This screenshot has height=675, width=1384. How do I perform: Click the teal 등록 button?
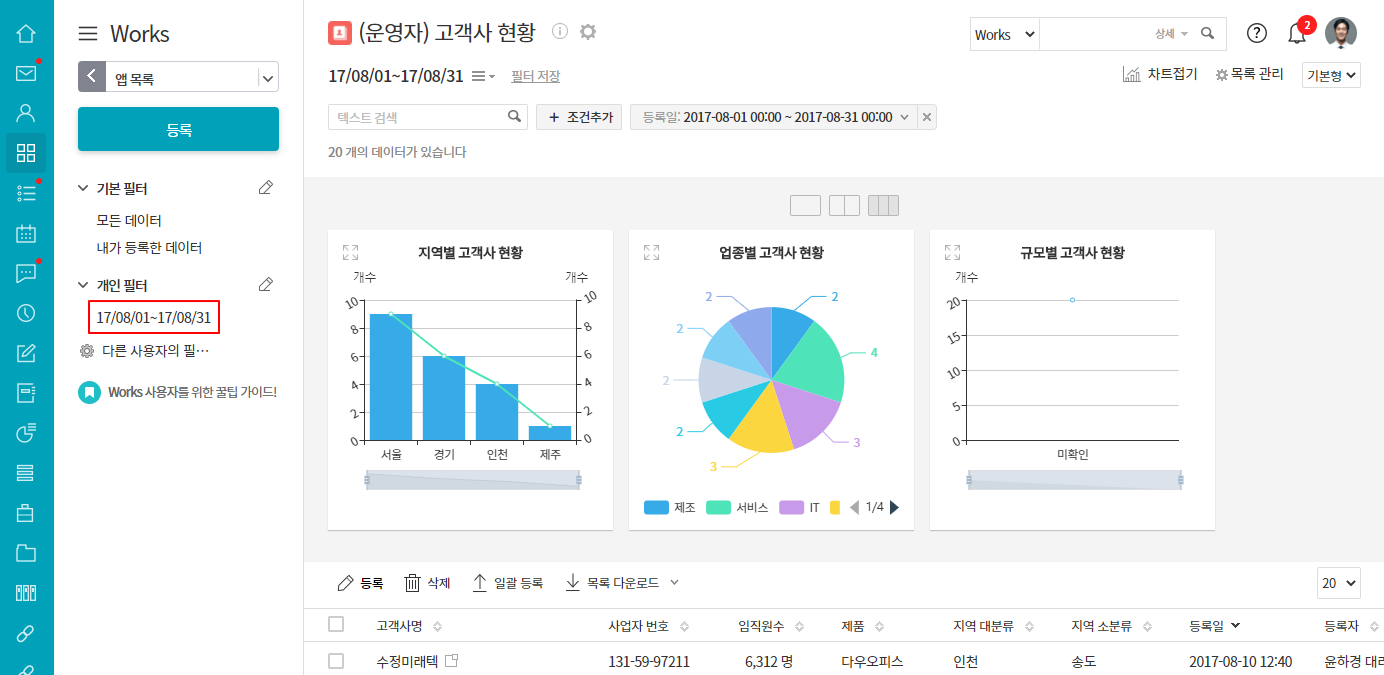178,130
